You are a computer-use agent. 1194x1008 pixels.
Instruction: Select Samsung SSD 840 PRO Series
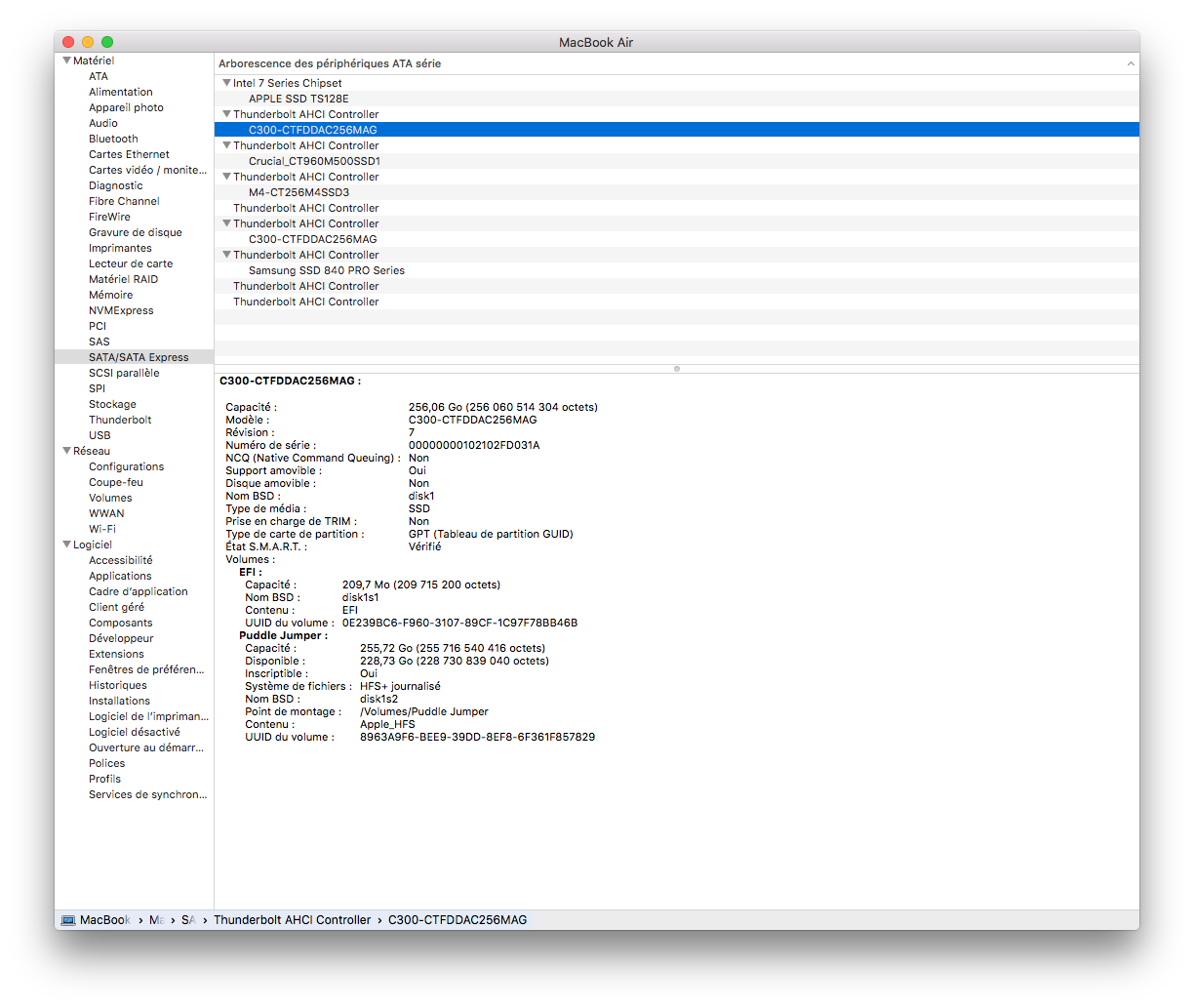[327, 270]
